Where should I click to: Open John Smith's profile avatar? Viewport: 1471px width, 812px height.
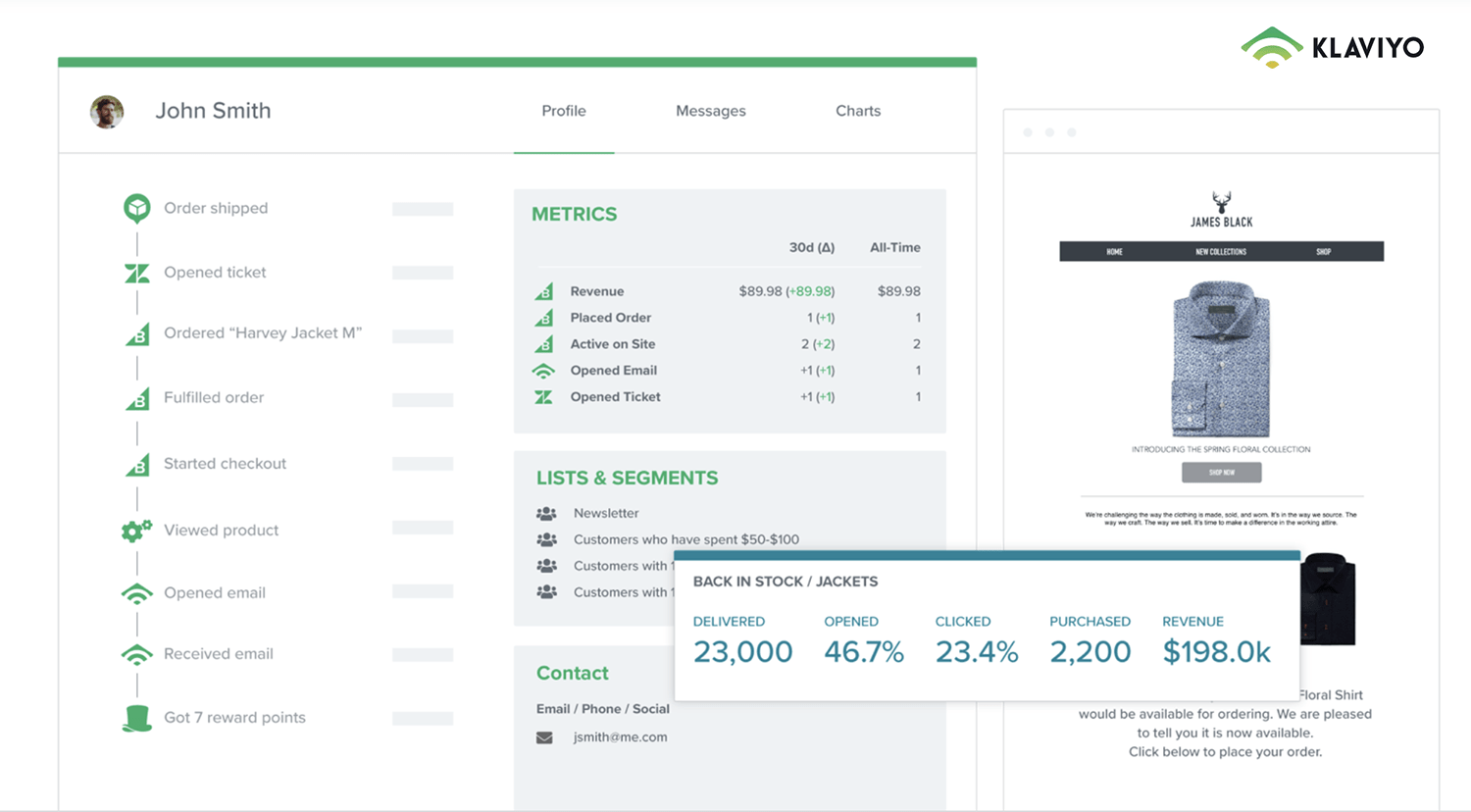coord(107,112)
